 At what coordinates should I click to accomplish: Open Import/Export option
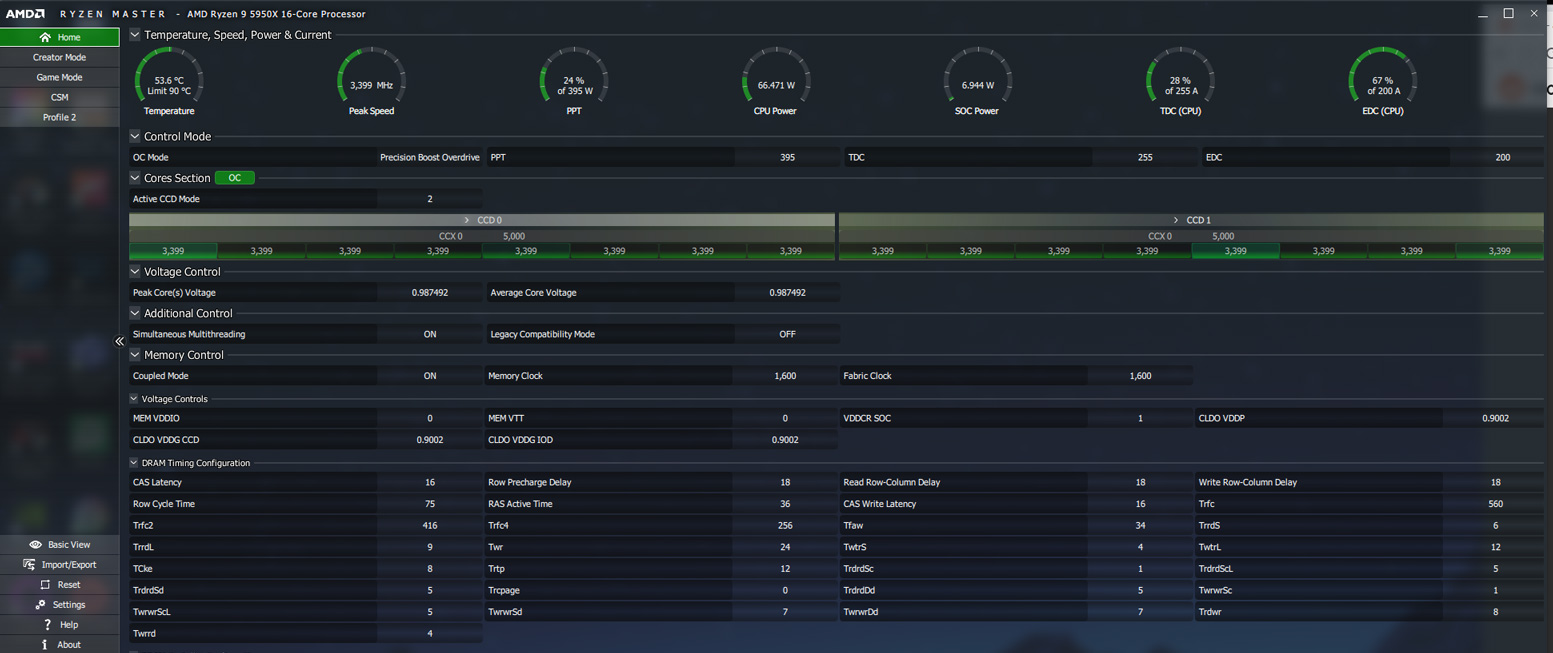pyautogui.click(x=60, y=565)
